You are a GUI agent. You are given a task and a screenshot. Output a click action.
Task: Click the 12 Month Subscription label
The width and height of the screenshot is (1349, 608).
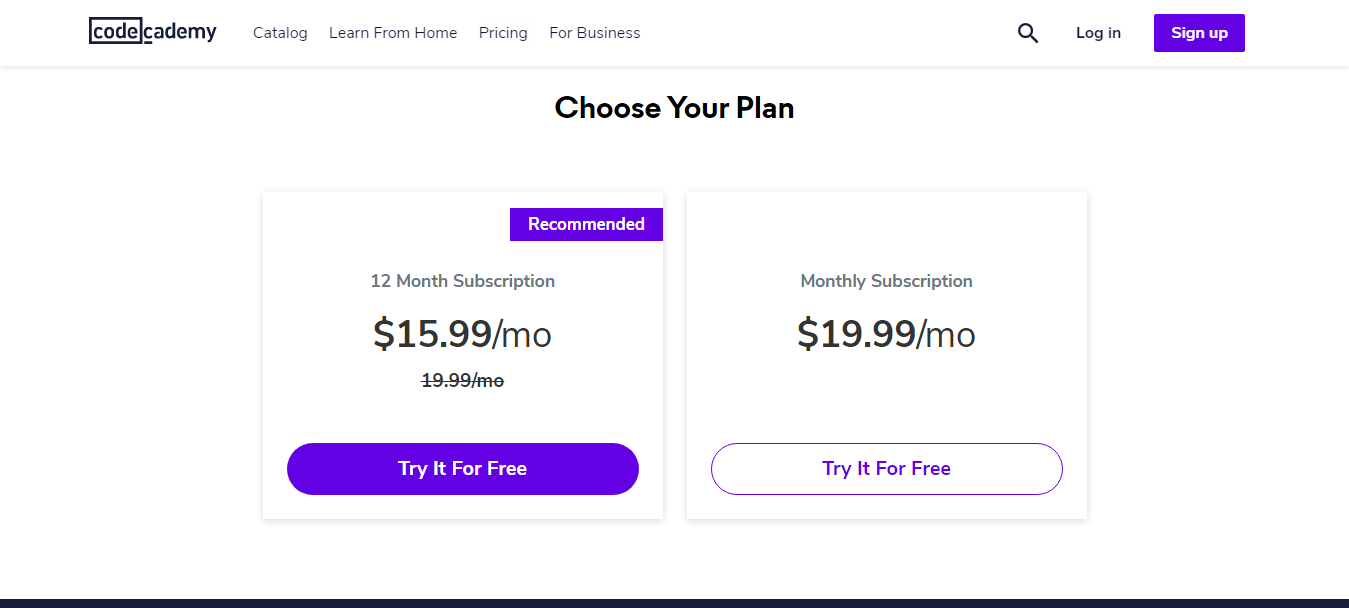(x=462, y=281)
